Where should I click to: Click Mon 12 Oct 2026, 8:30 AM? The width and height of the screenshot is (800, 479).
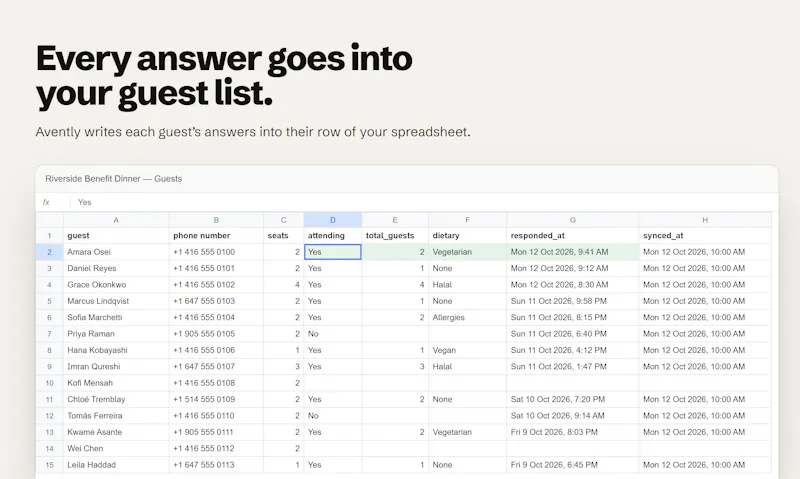[x=573, y=285]
